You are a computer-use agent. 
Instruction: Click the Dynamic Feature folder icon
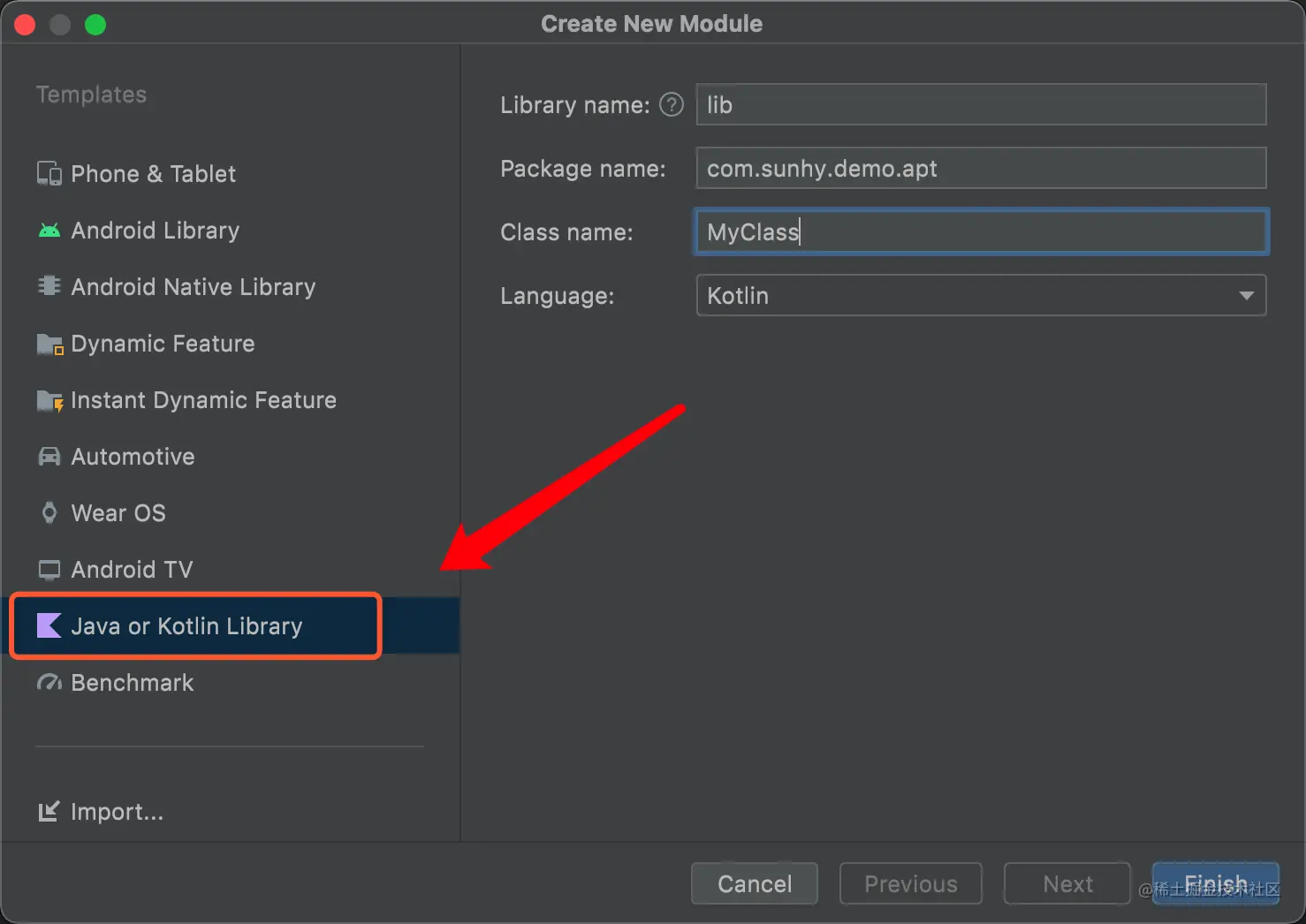click(x=49, y=344)
